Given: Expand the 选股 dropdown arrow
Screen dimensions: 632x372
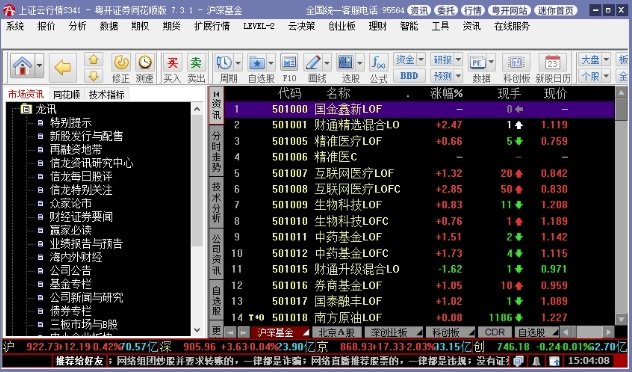Looking at the screenshot, I should pos(360,63).
